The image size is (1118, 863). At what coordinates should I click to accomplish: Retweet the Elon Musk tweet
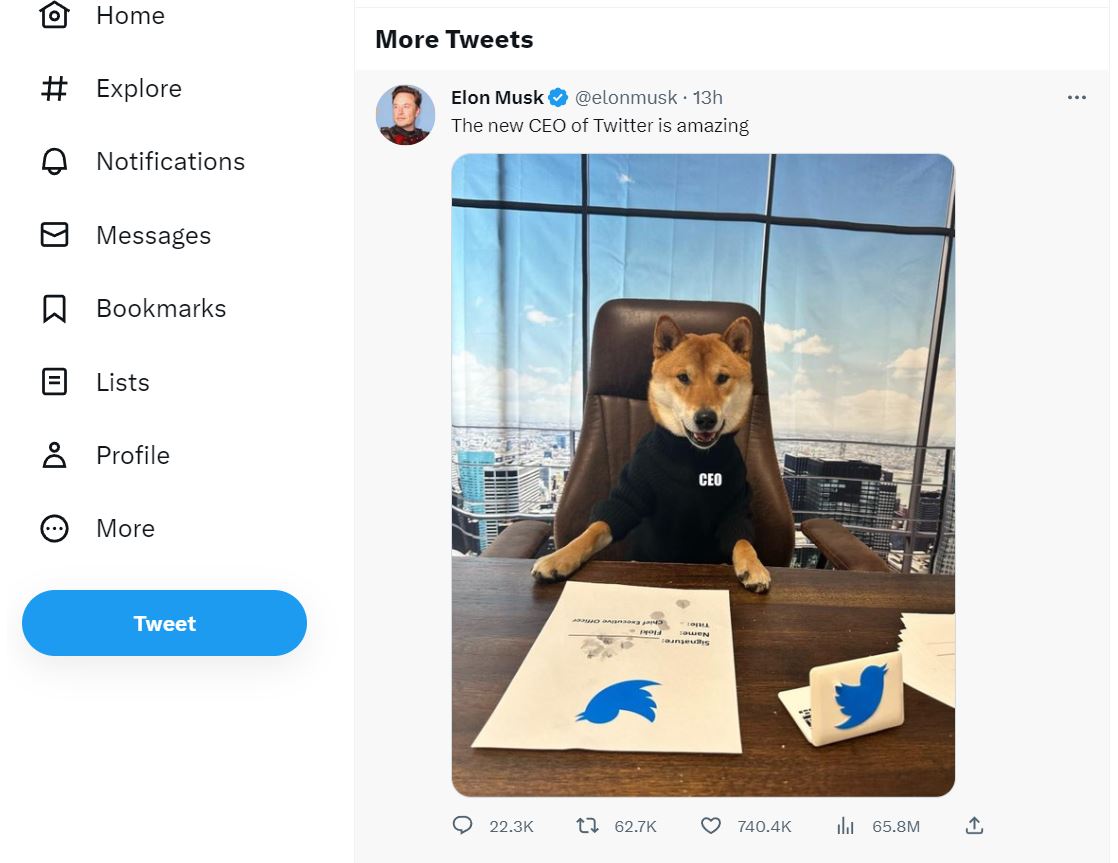588,826
